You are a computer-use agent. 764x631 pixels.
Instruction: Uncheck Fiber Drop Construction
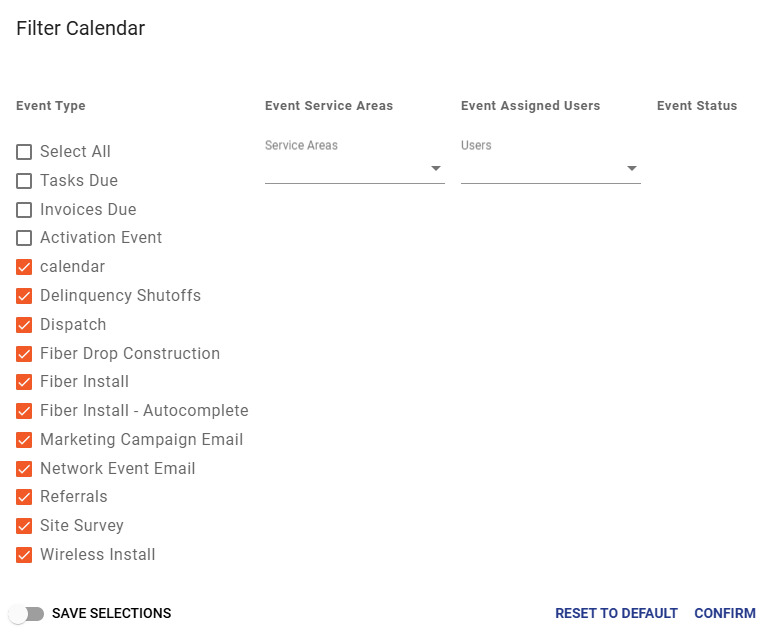pos(24,354)
